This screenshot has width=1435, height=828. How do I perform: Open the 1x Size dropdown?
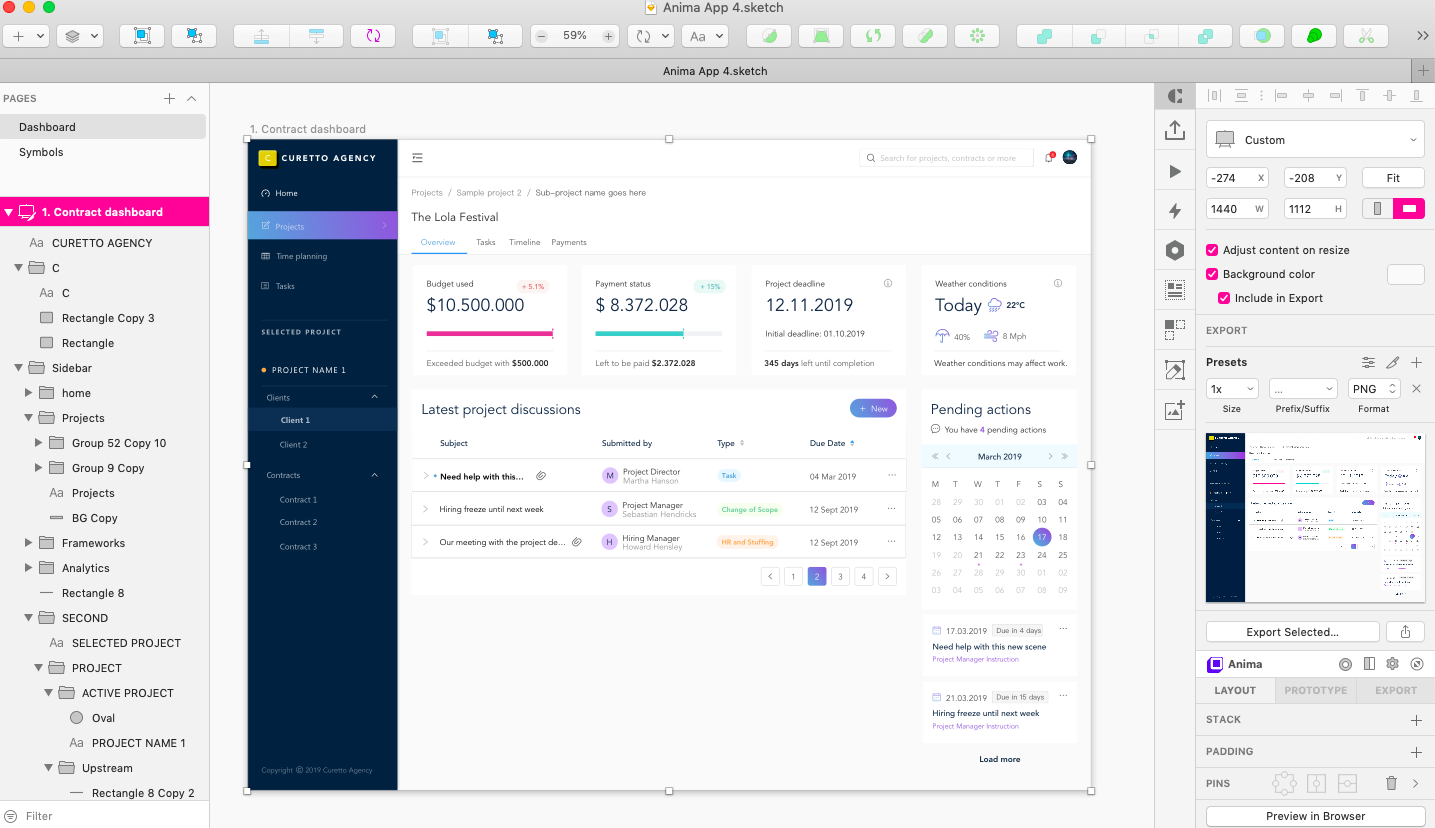click(1232, 389)
